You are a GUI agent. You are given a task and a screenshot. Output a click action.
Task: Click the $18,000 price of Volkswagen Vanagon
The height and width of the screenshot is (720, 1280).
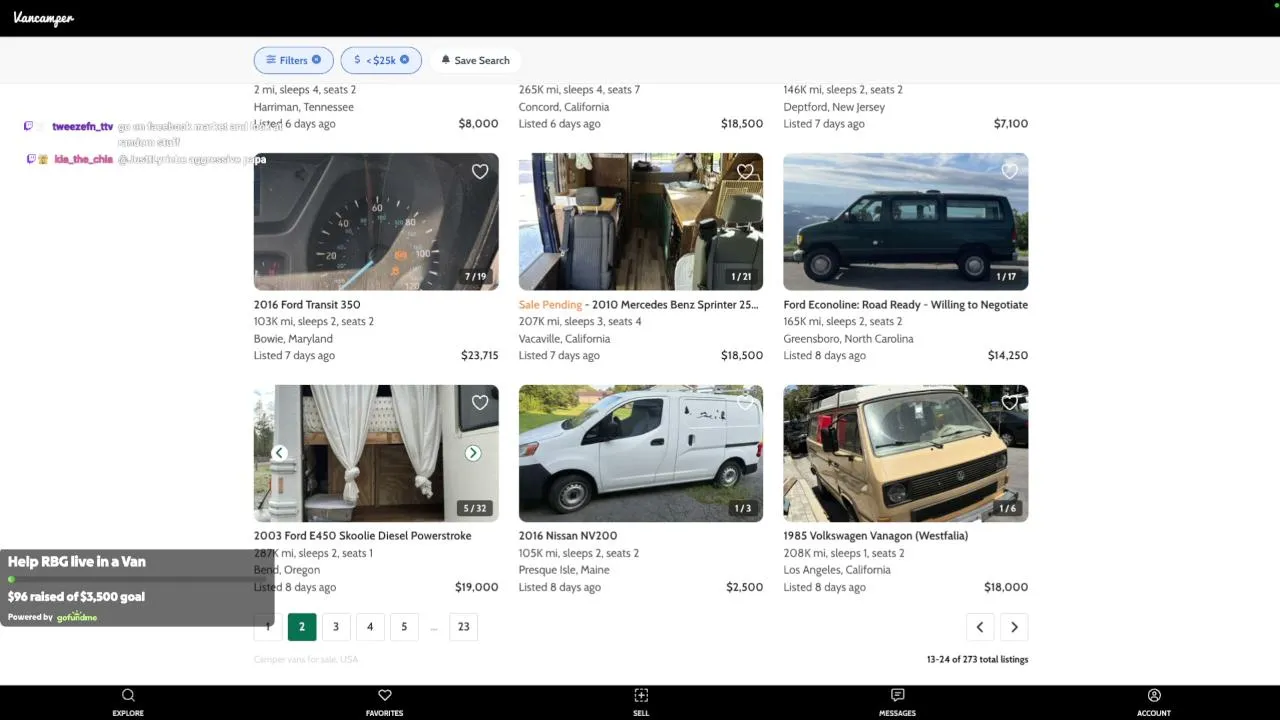coord(1006,588)
